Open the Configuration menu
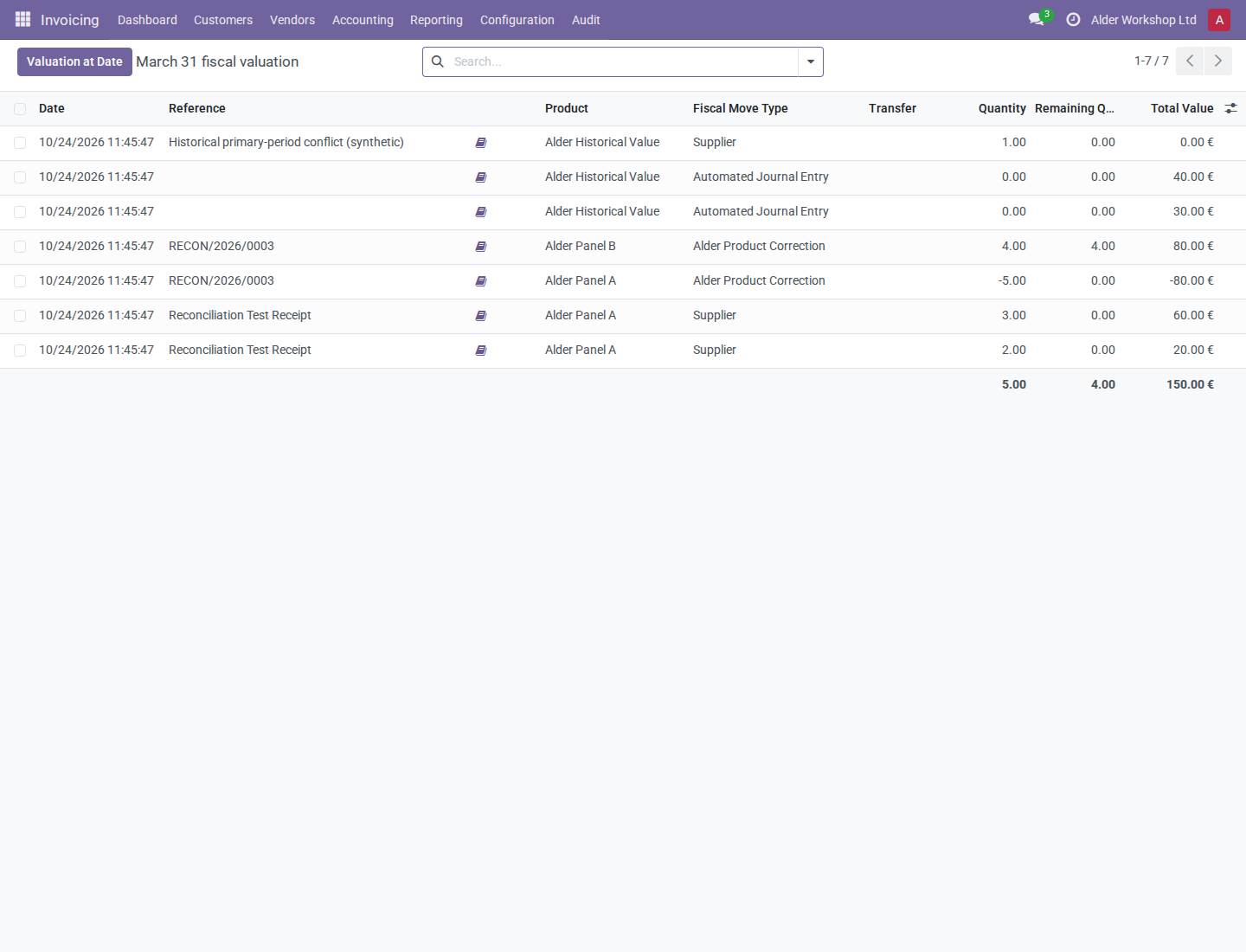This screenshot has width=1246, height=952. point(517,20)
